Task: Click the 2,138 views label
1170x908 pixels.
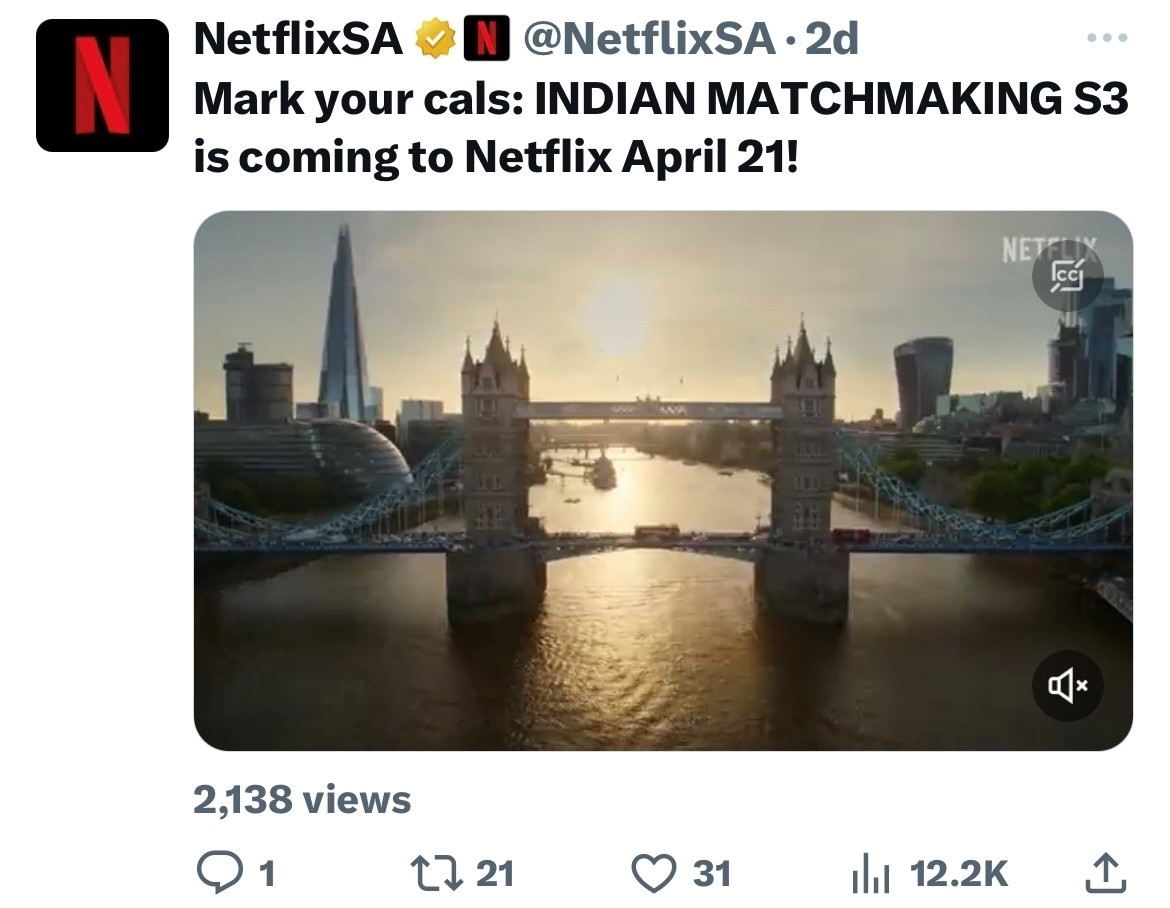Action: pos(302,799)
